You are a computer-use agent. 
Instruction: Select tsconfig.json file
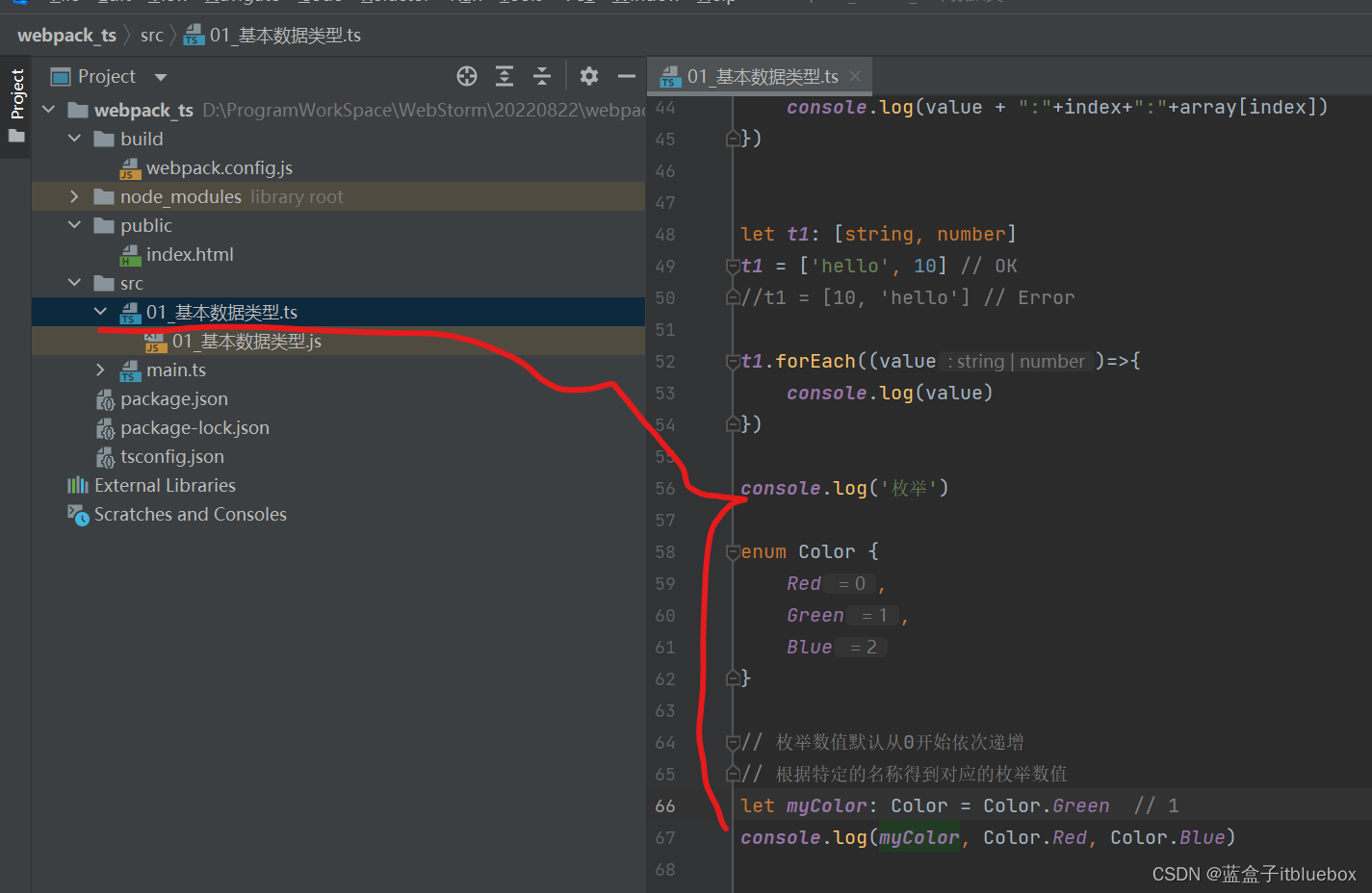[x=172, y=456]
